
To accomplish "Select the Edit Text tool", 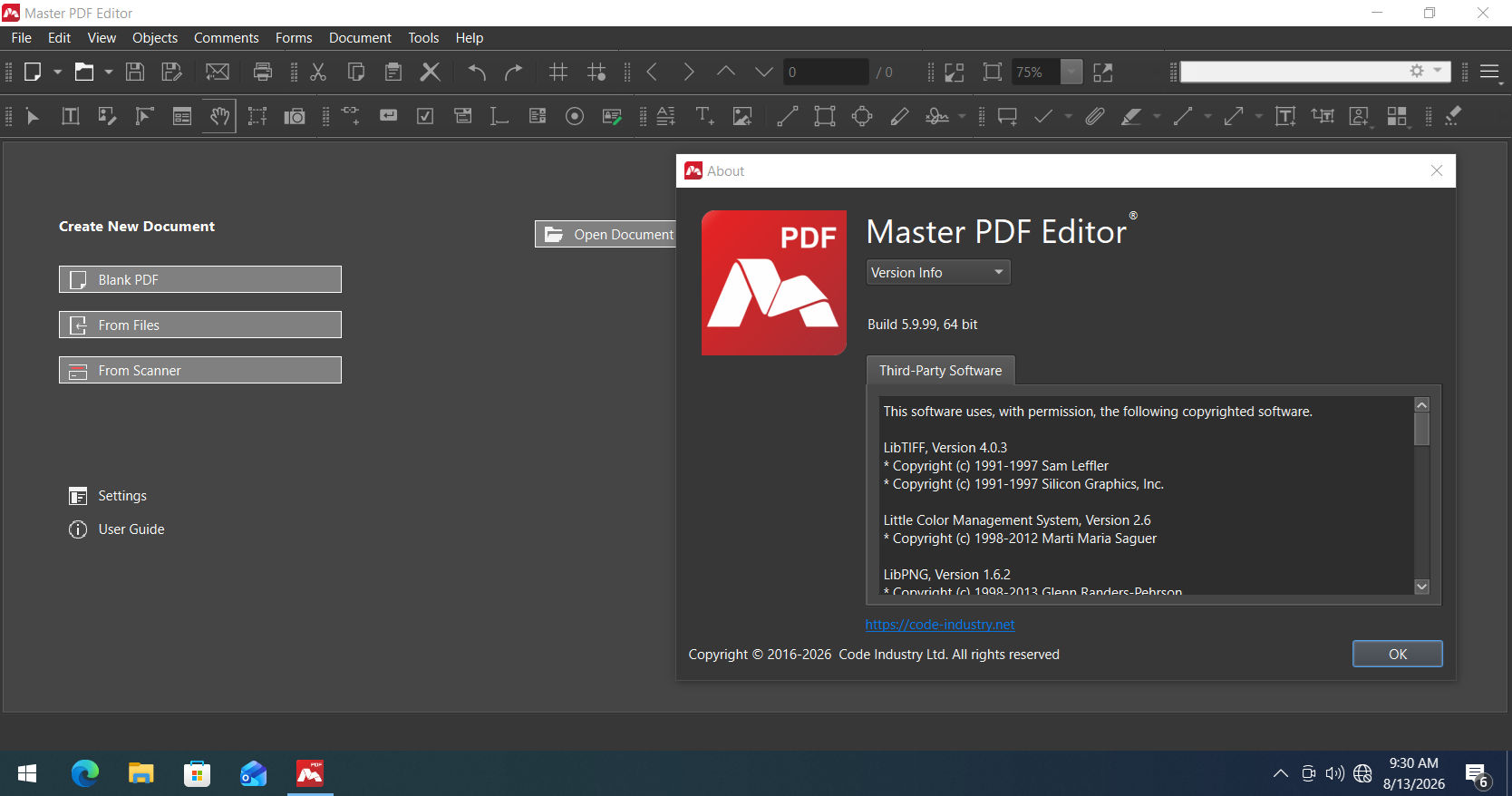I will (x=71, y=116).
